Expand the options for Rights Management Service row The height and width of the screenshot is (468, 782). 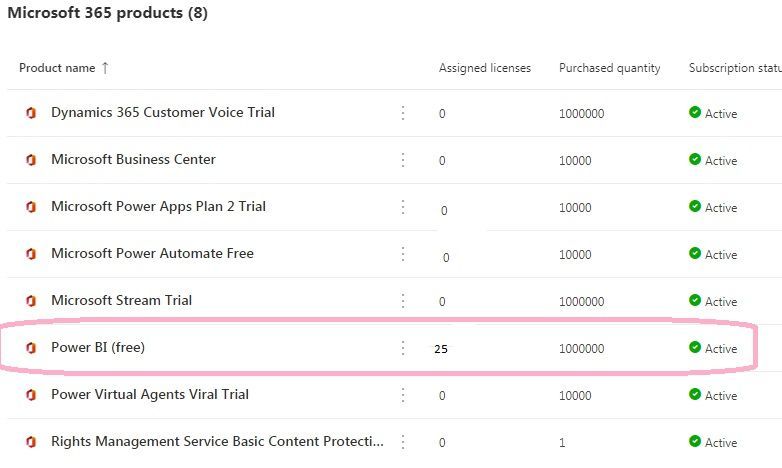[x=403, y=442]
